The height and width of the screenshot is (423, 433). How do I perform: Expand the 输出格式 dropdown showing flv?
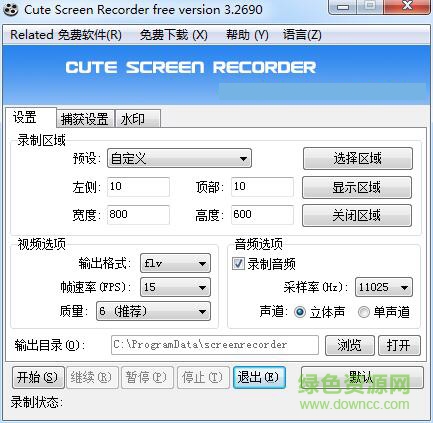point(175,263)
